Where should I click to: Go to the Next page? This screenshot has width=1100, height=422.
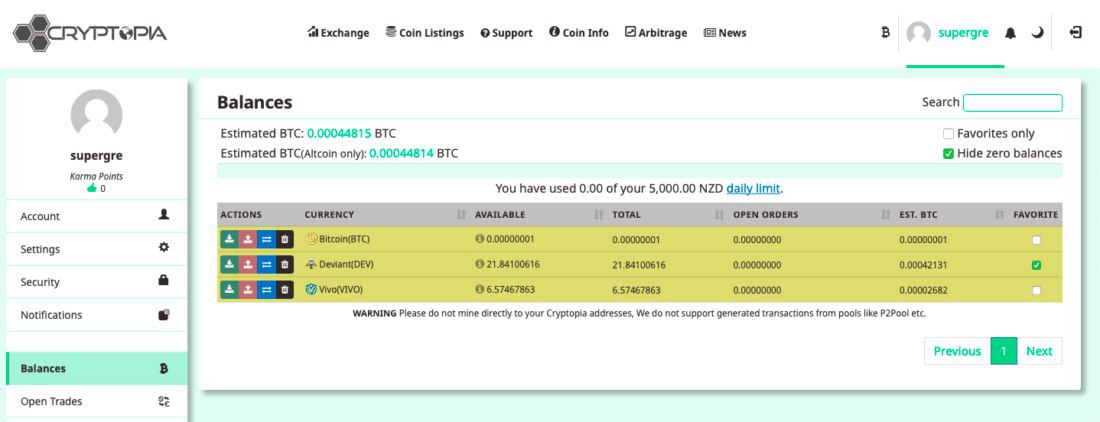click(x=1039, y=351)
